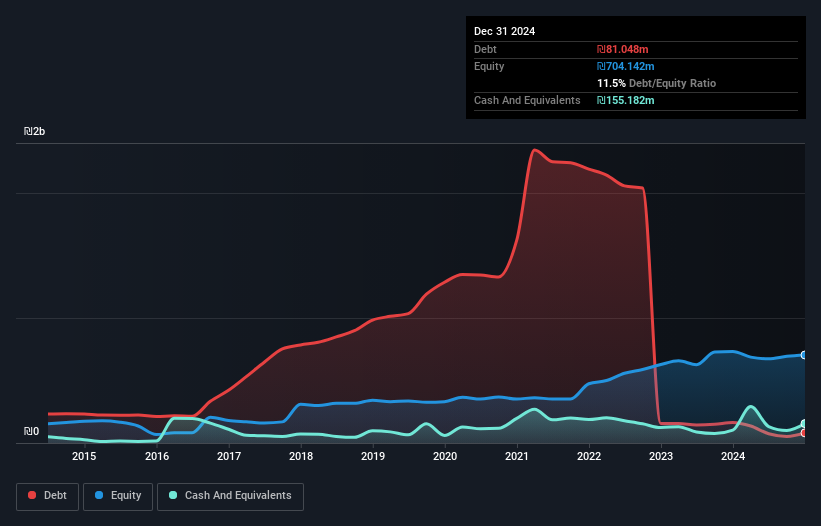821x526 pixels.
Task: Toggle the Equity series legend button
Action: pos(118,496)
